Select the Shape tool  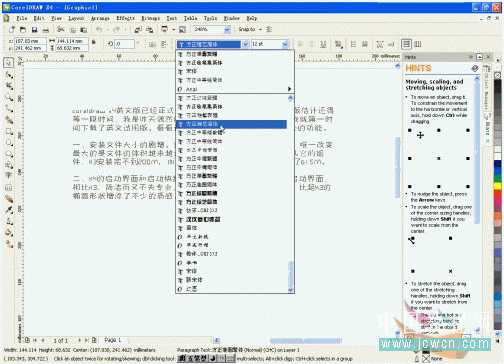click(x=9, y=75)
